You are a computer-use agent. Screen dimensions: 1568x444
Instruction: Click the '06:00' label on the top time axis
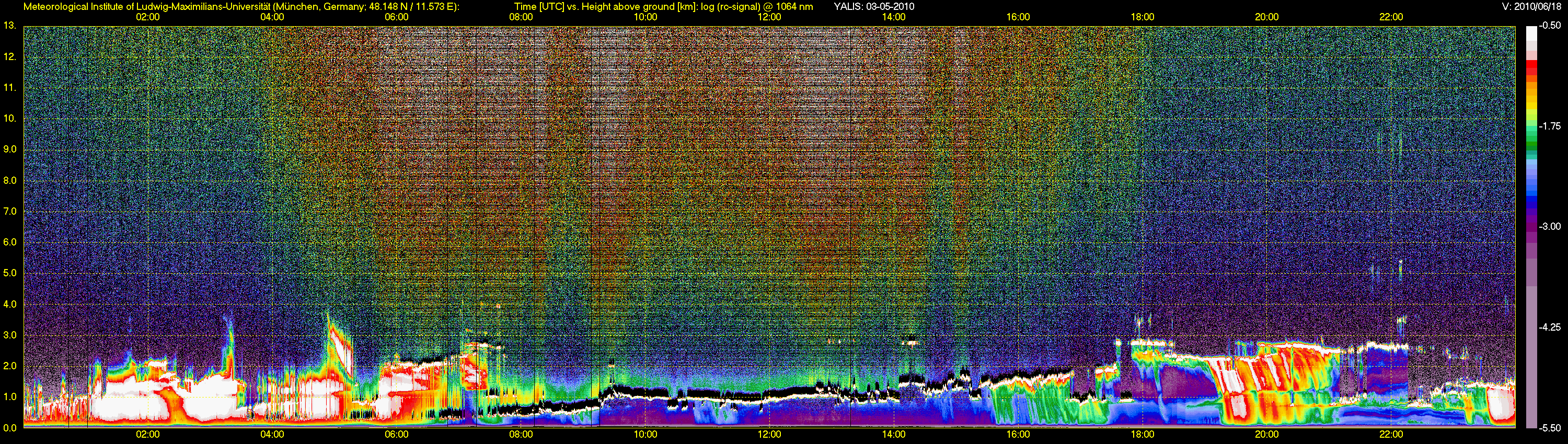(x=396, y=17)
